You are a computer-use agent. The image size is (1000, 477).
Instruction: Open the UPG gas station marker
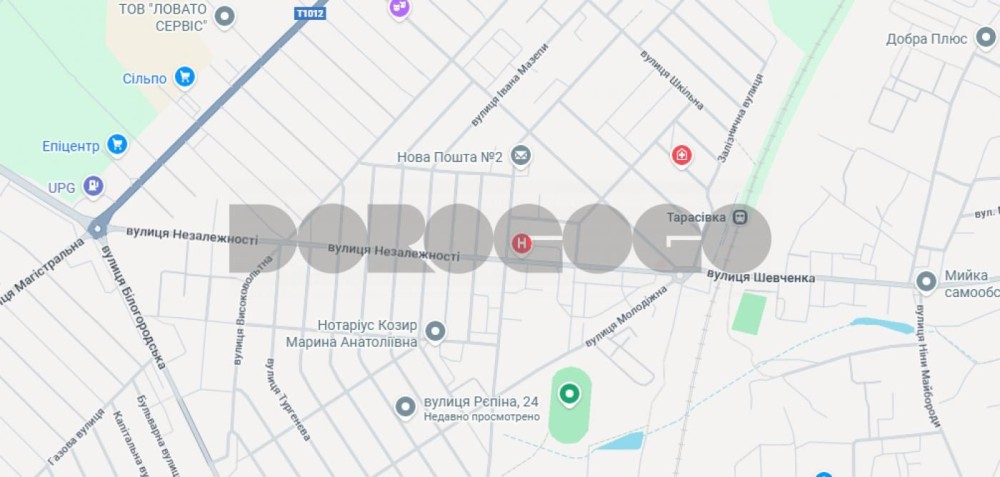(x=94, y=186)
